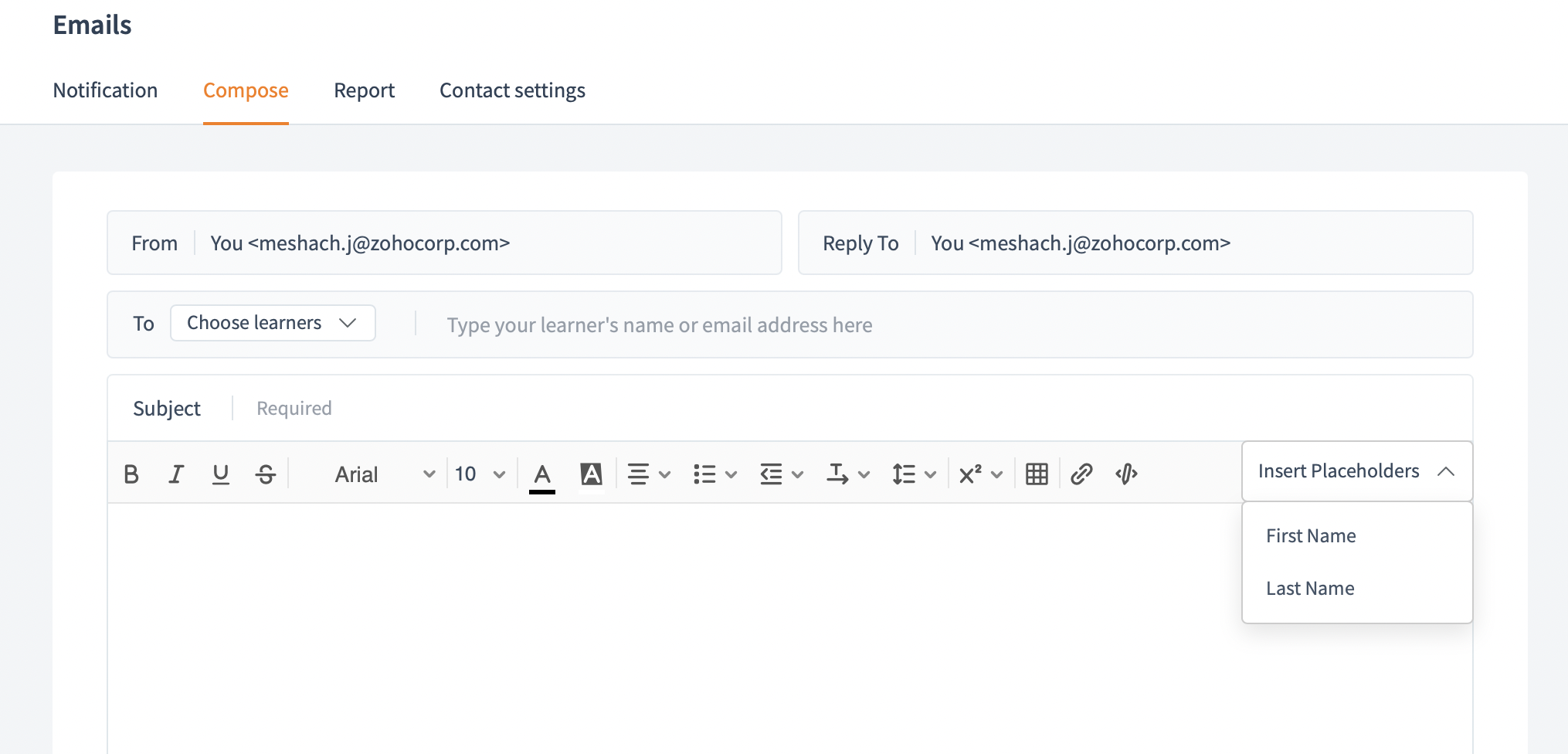
Task: Open the Arial font family dropdown
Action: tap(384, 474)
